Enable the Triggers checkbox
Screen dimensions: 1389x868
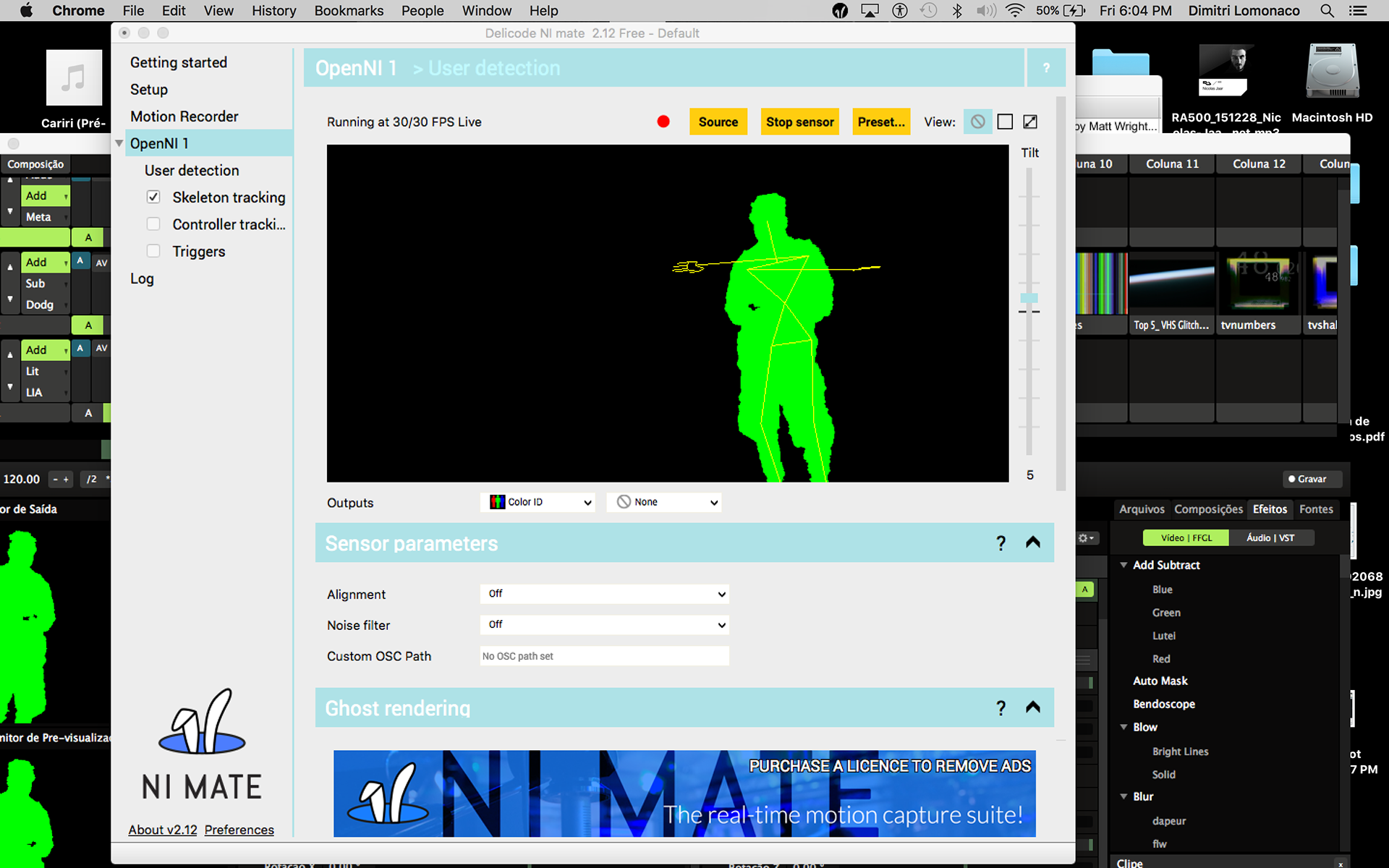tap(153, 251)
